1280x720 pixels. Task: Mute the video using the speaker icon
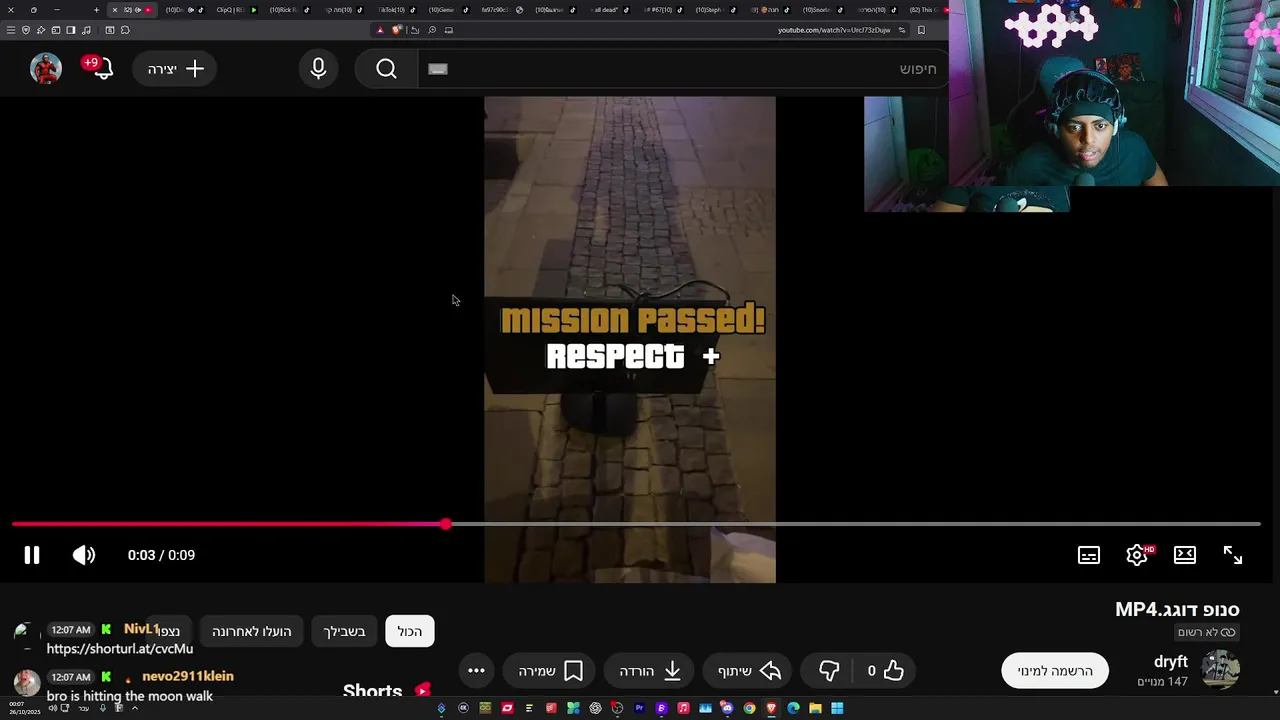tap(84, 555)
